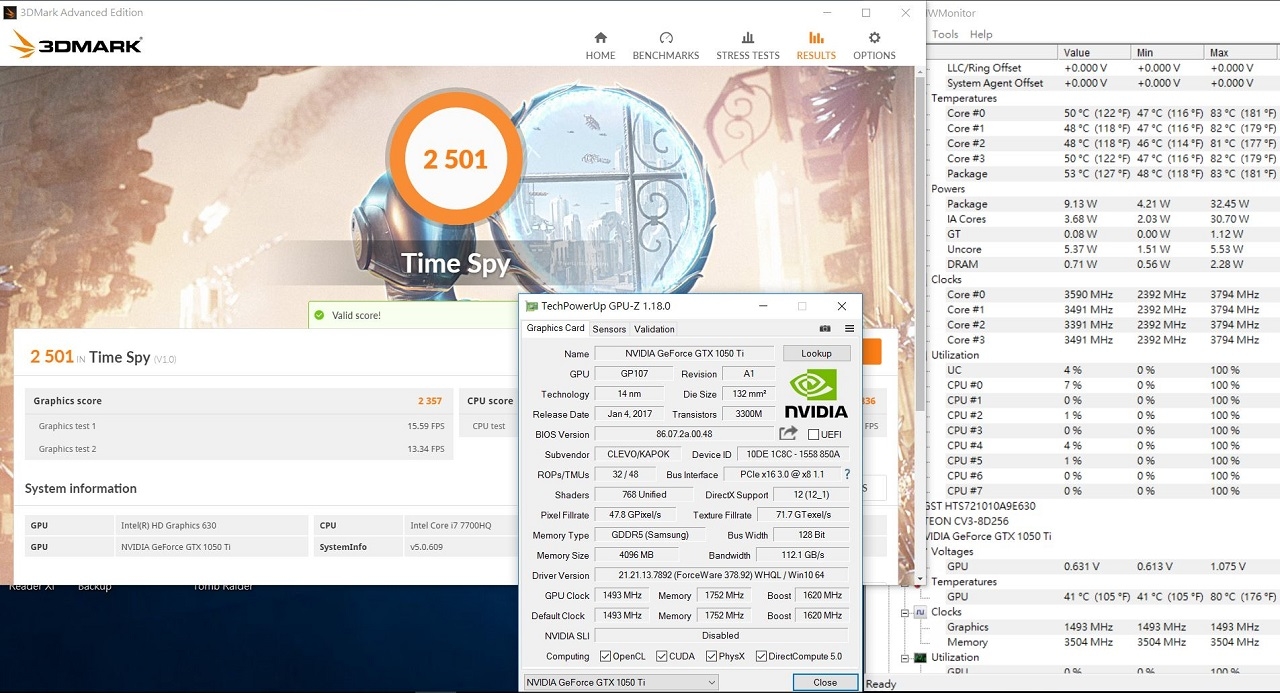Click 3DMark scrollbar down arrow
Viewport: 1280px width, 693px height.
click(x=920, y=578)
